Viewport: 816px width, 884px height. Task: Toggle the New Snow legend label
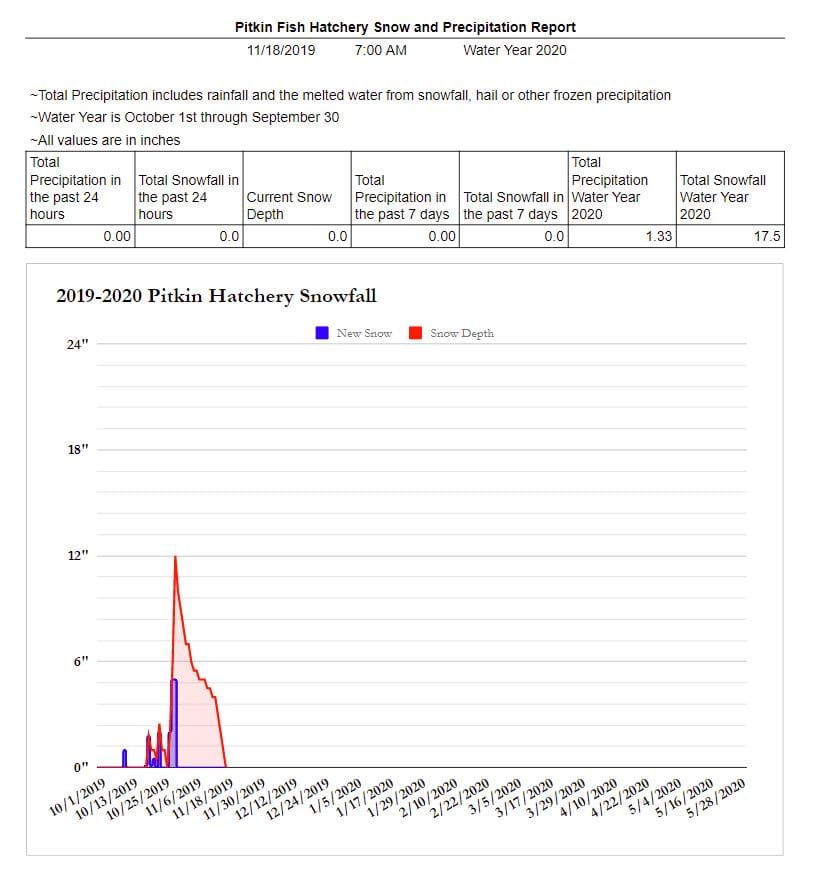click(364, 333)
